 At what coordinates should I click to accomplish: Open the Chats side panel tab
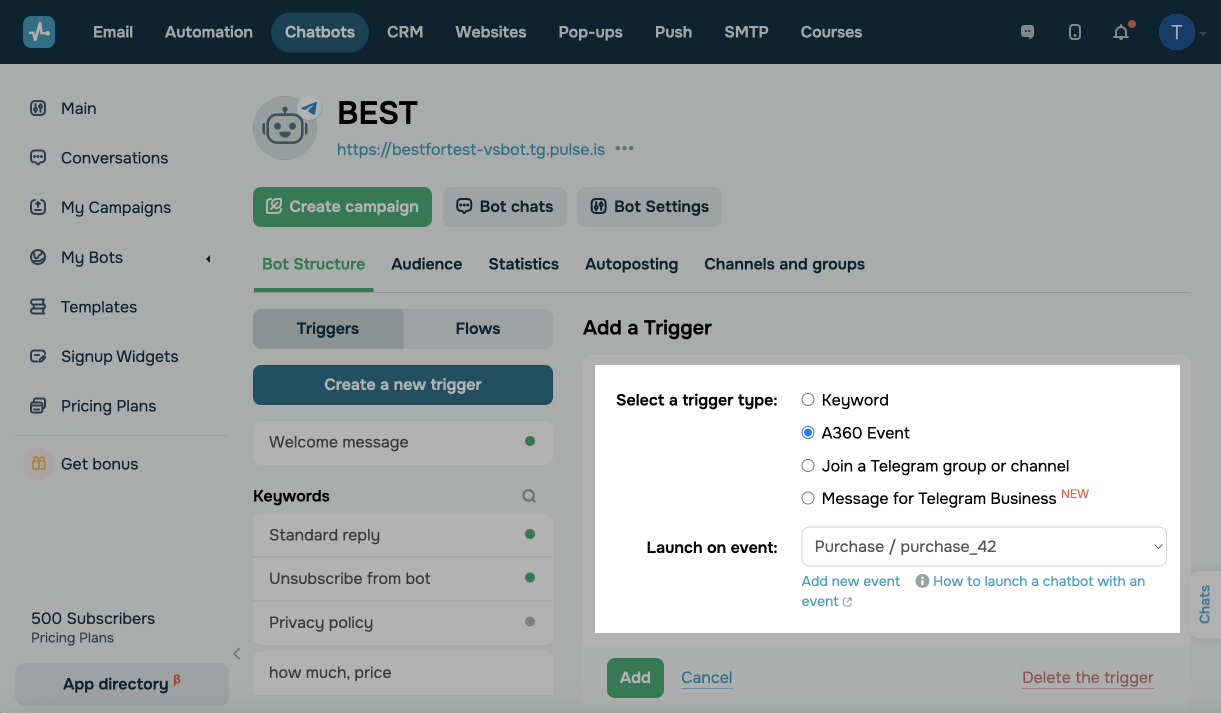pos(1205,604)
